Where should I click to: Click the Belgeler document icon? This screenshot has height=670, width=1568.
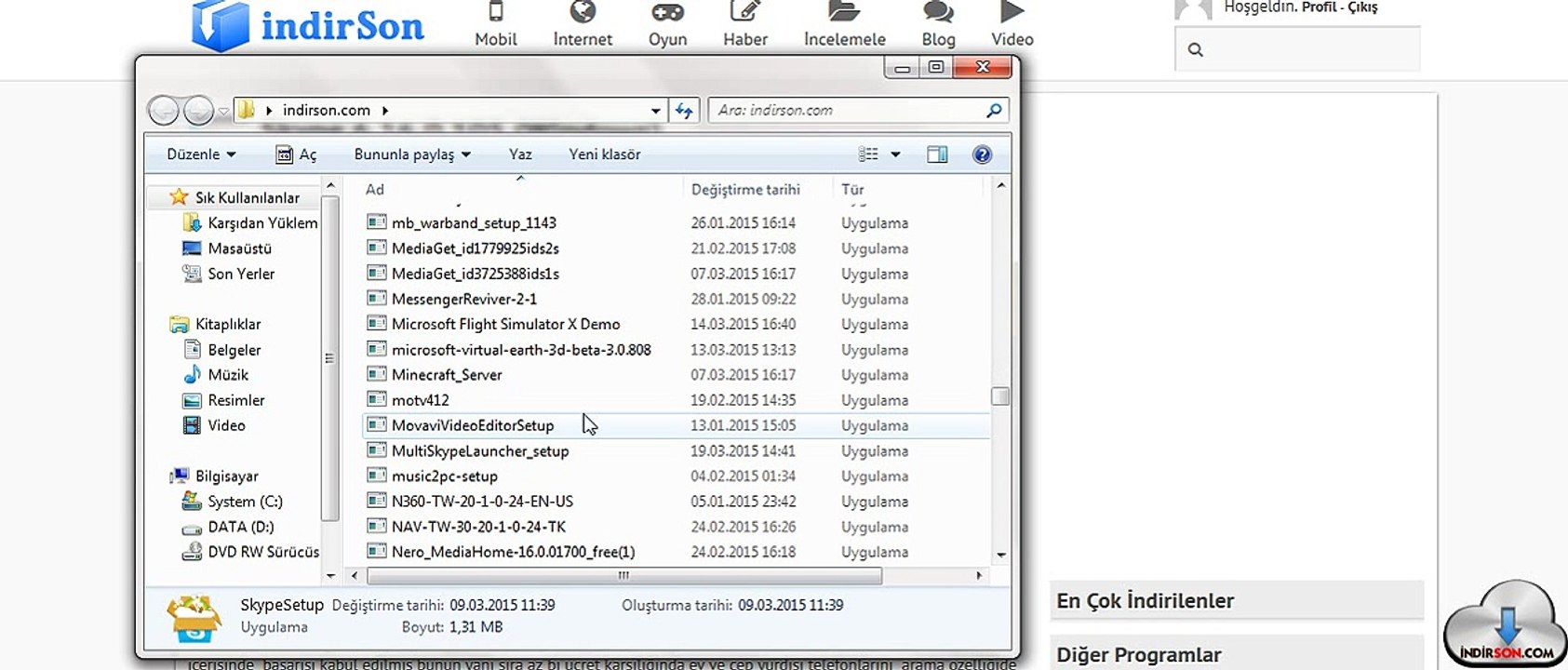click(192, 349)
